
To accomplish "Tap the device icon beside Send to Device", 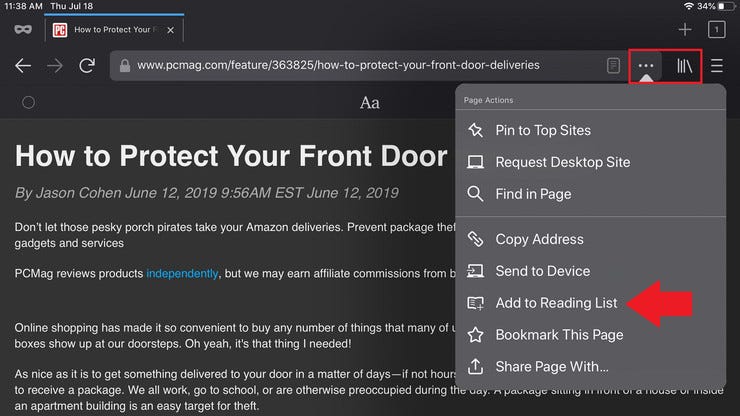I will tap(475, 271).
